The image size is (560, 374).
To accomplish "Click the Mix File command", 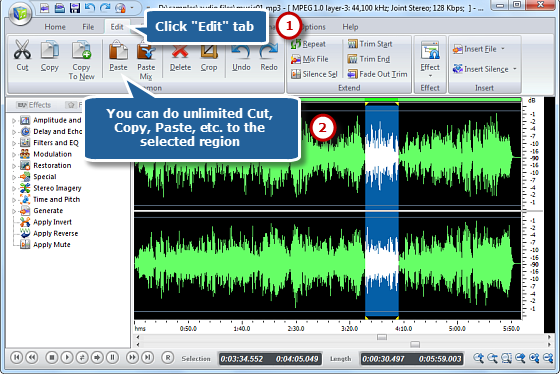I will click(310, 59).
